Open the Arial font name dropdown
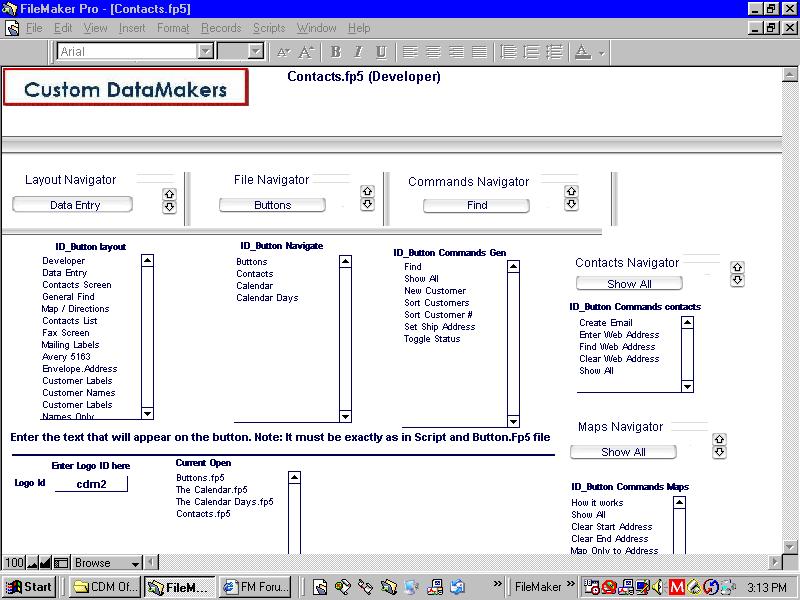This screenshot has height=600, width=800. click(x=206, y=52)
